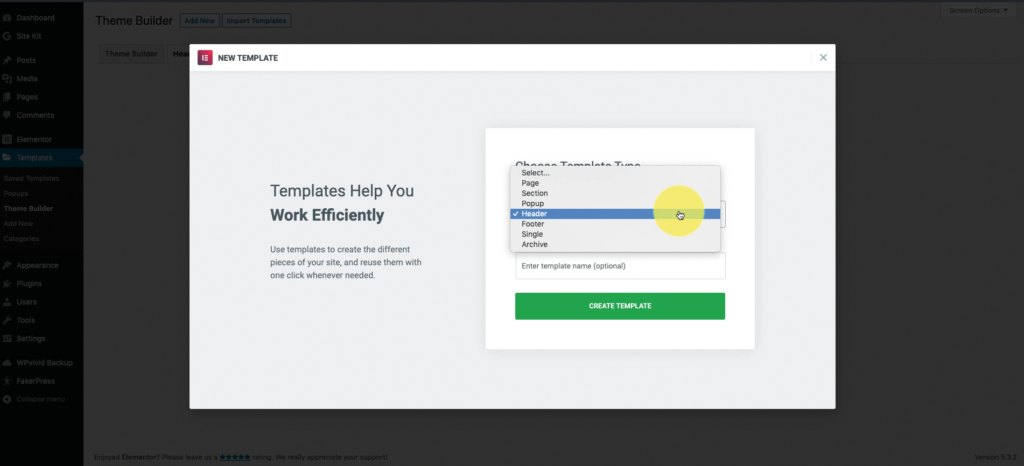Image resolution: width=1024 pixels, height=466 pixels.
Task: Click the Add New submenu link in sidebar
Action: [18, 223]
